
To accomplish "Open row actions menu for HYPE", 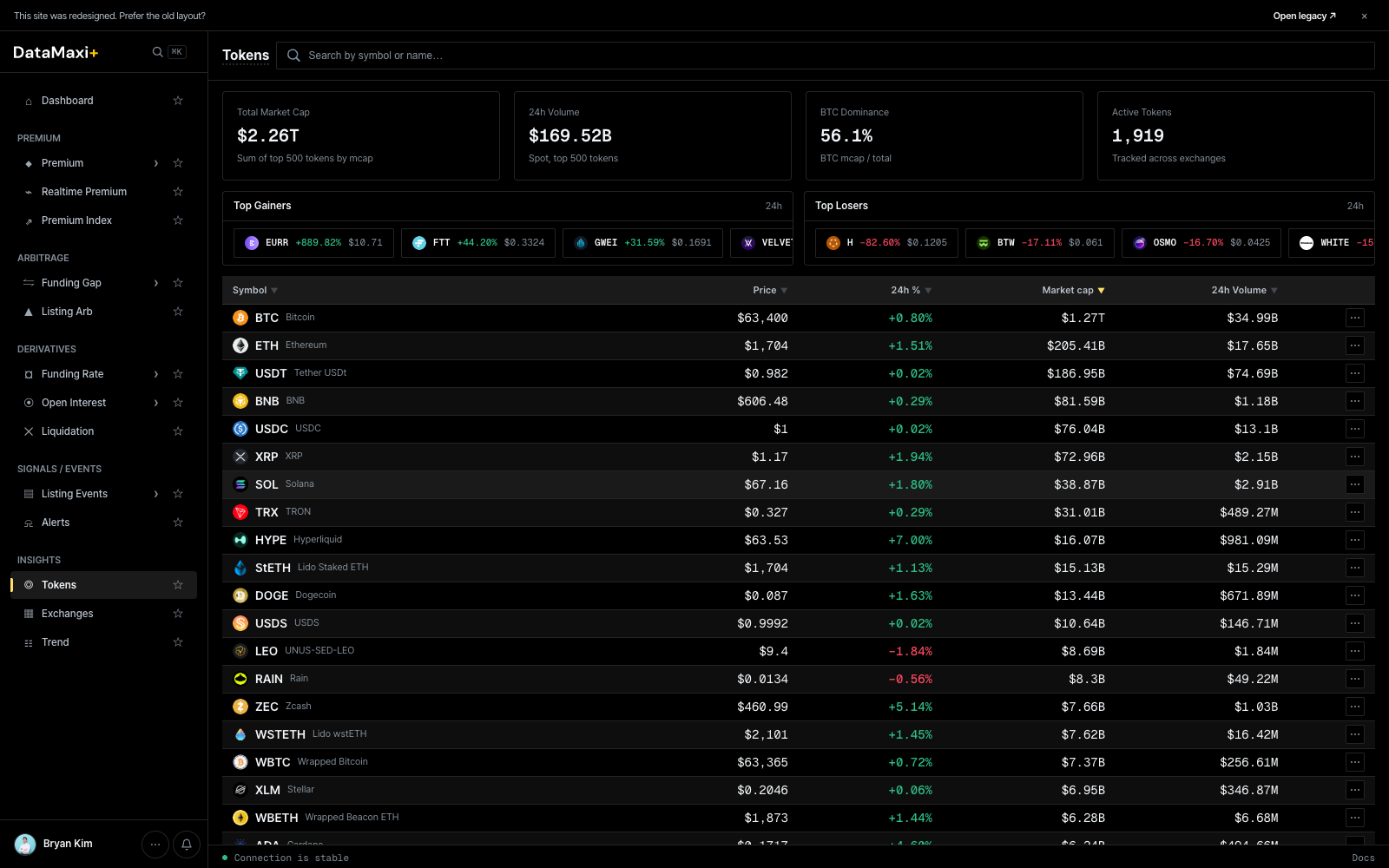I will [1355, 540].
